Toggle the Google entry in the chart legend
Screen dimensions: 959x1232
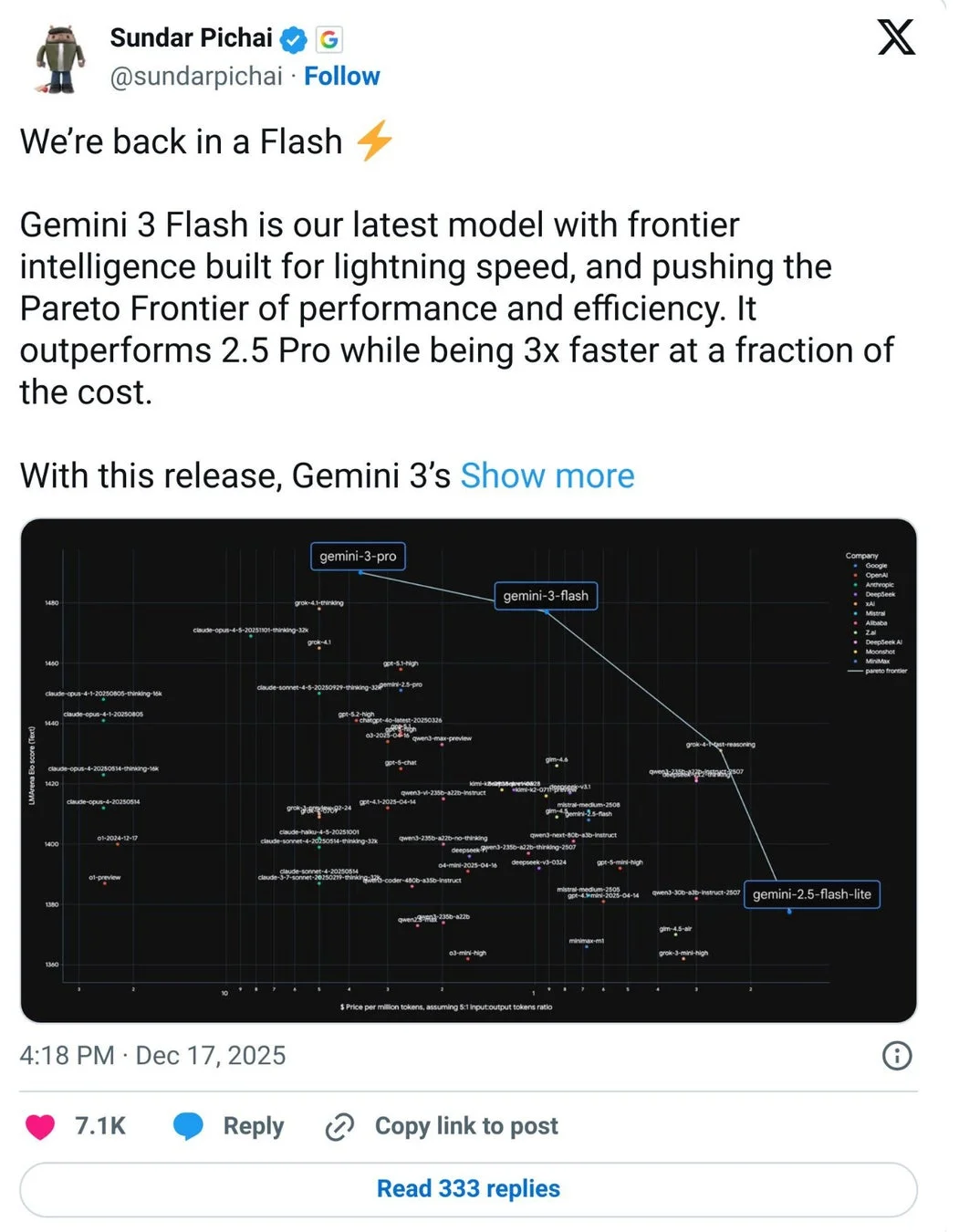tap(874, 566)
